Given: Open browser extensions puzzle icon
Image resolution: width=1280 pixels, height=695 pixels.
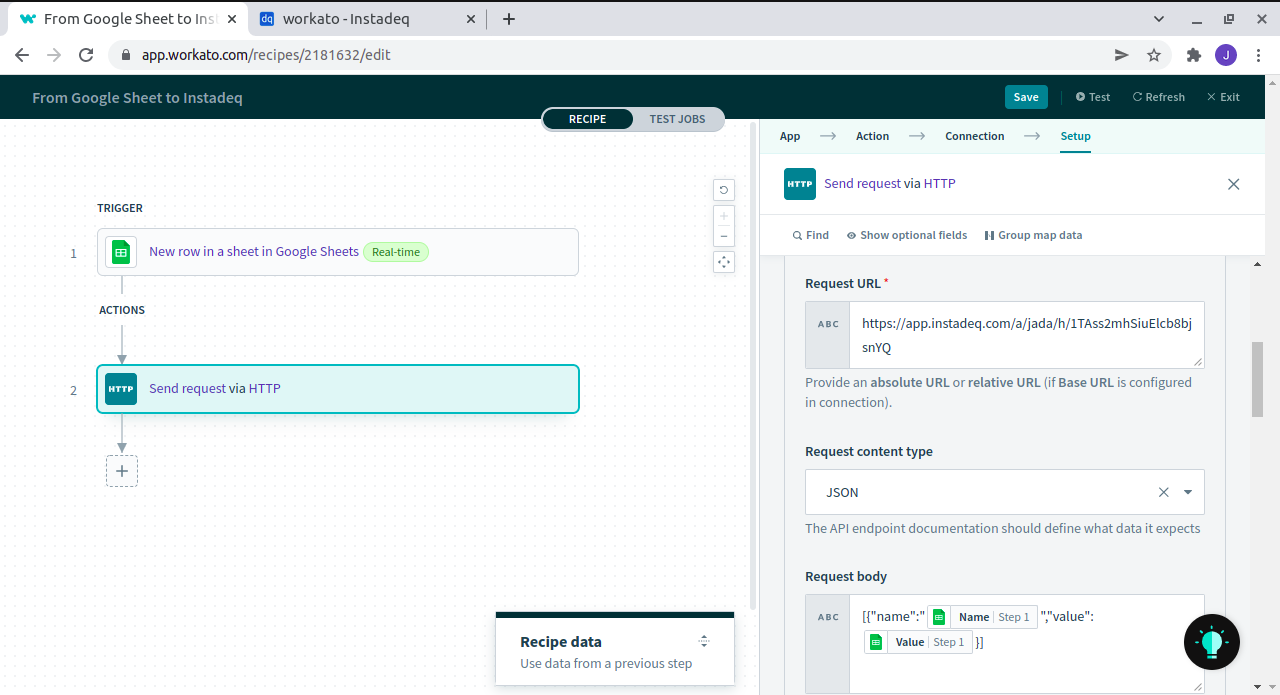Looking at the screenshot, I should 1193,55.
